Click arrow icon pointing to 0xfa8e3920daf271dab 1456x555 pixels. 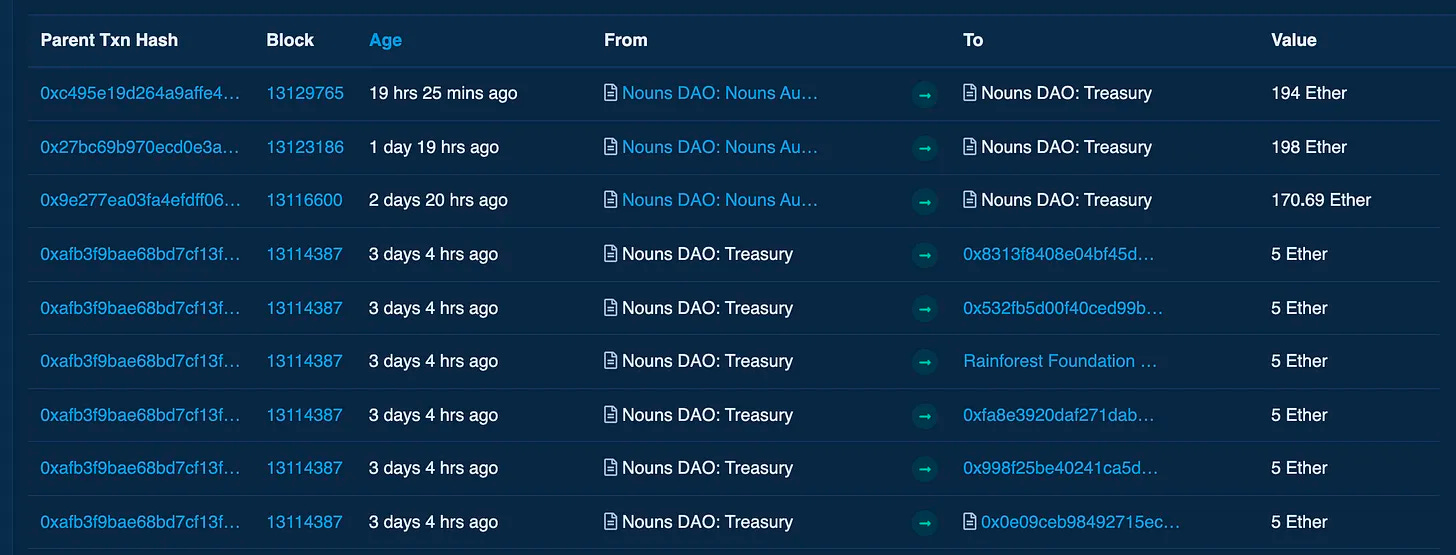[x=925, y=416]
